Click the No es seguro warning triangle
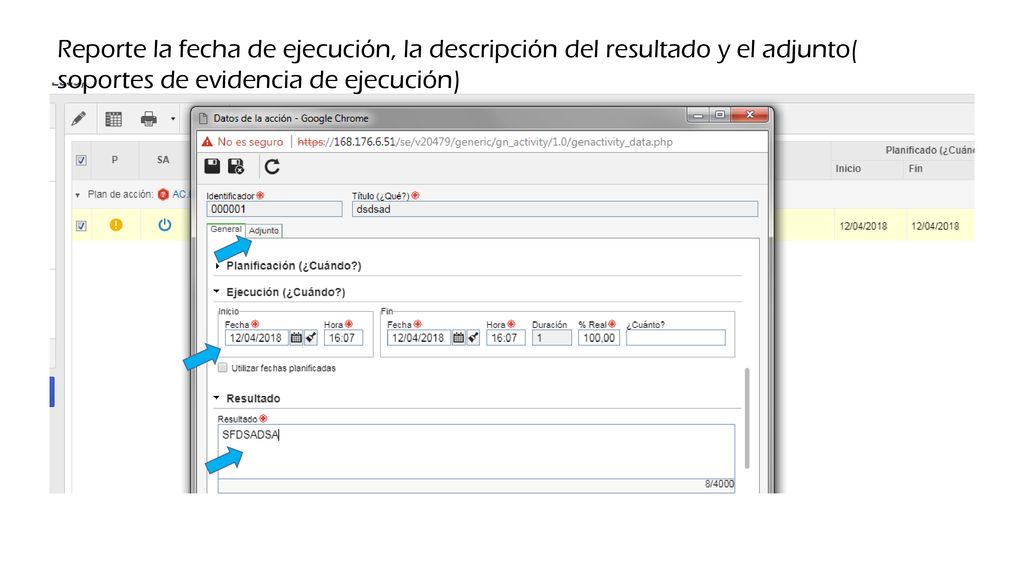This screenshot has width=1024, height=576. click(207, 142)
